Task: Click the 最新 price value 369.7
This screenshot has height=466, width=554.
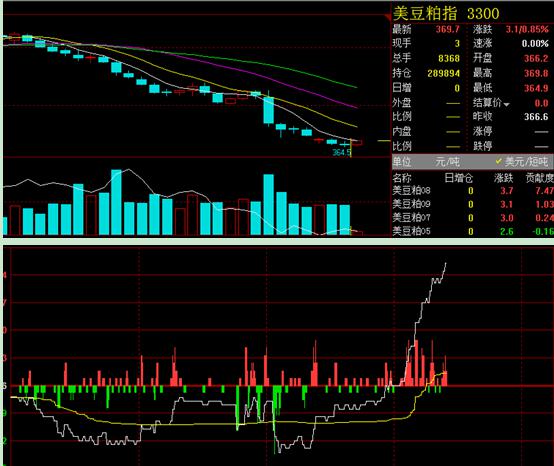Action: [x=448, y=29]
